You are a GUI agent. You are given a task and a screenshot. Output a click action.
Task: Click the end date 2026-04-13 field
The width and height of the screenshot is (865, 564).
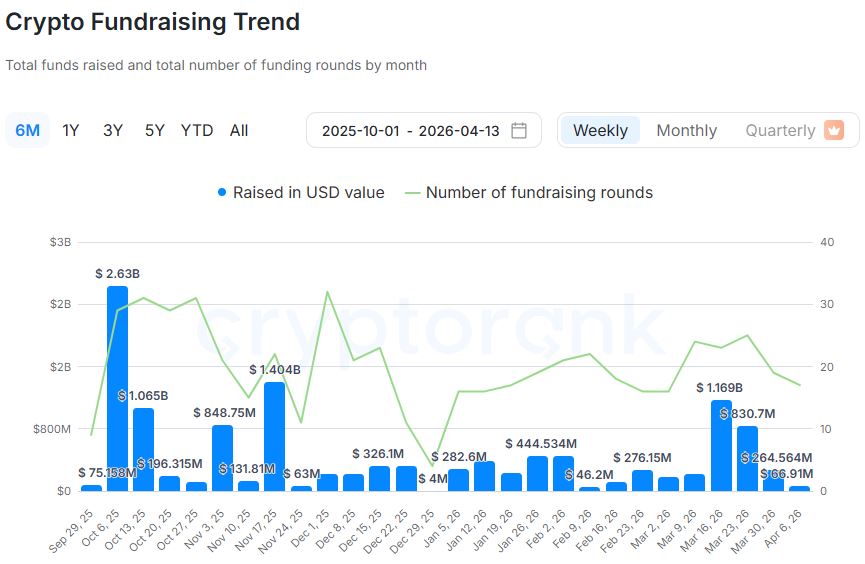(x=459, y=131)
